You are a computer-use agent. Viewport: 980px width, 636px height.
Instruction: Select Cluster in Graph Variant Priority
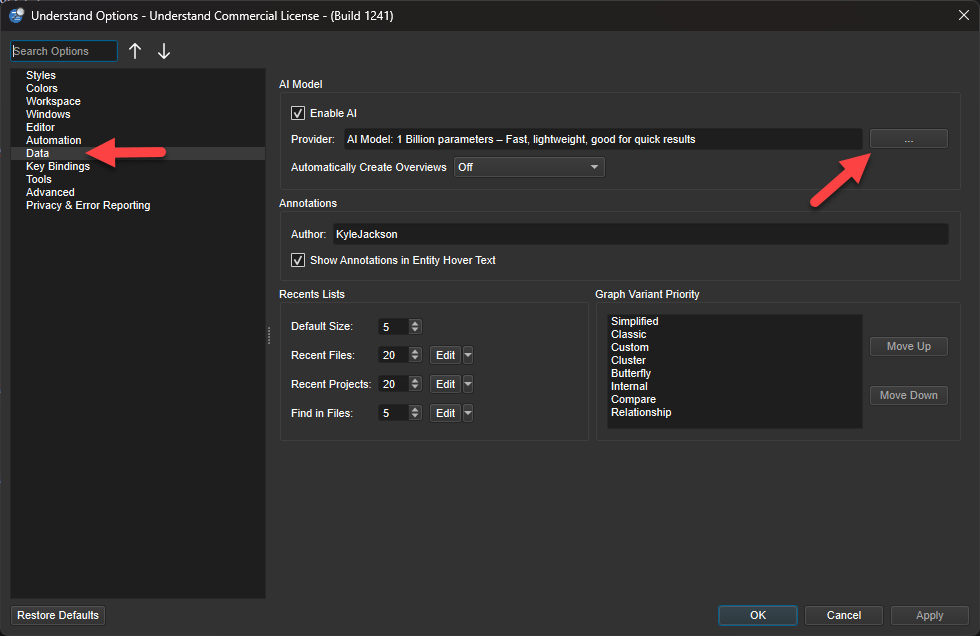point(628,360)
